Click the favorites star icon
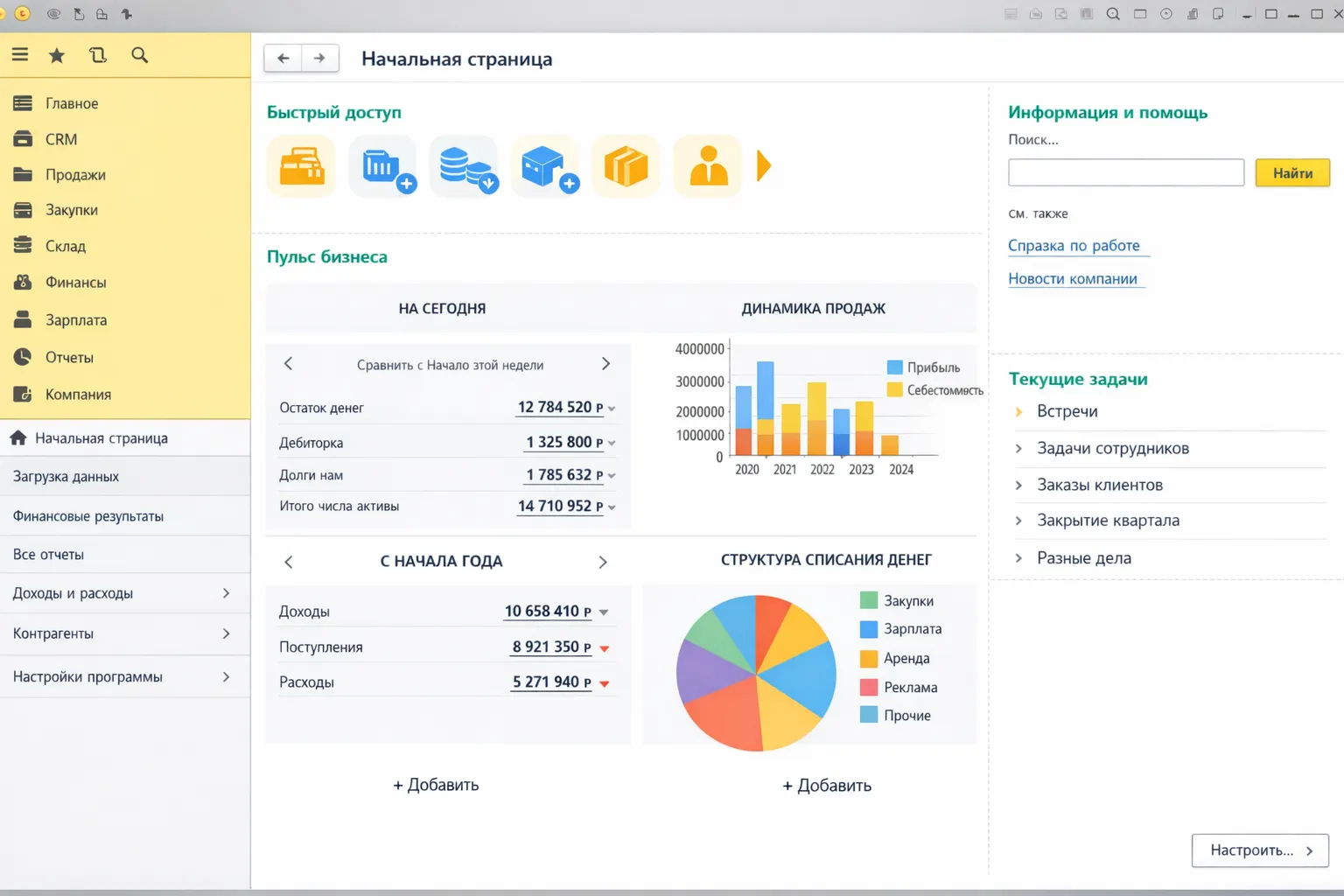Viewport: 1344px width, 896px height. tap(57, 56)
